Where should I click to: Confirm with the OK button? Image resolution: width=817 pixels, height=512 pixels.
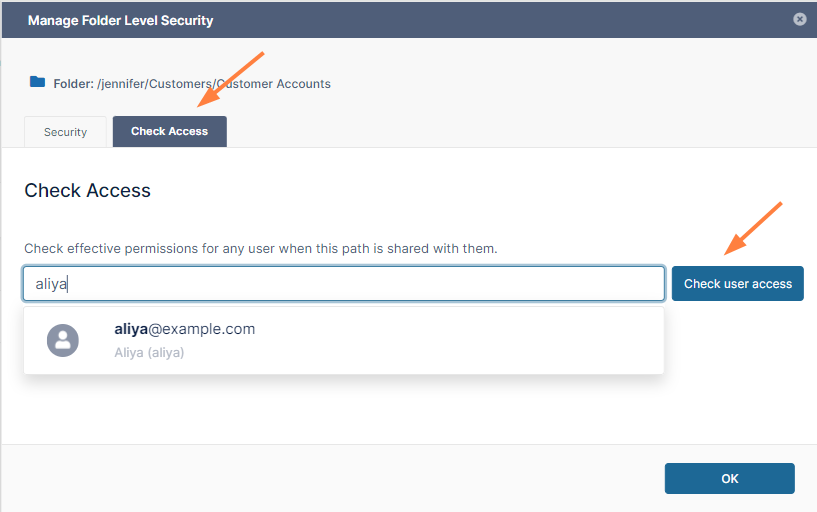click(729, 478)
